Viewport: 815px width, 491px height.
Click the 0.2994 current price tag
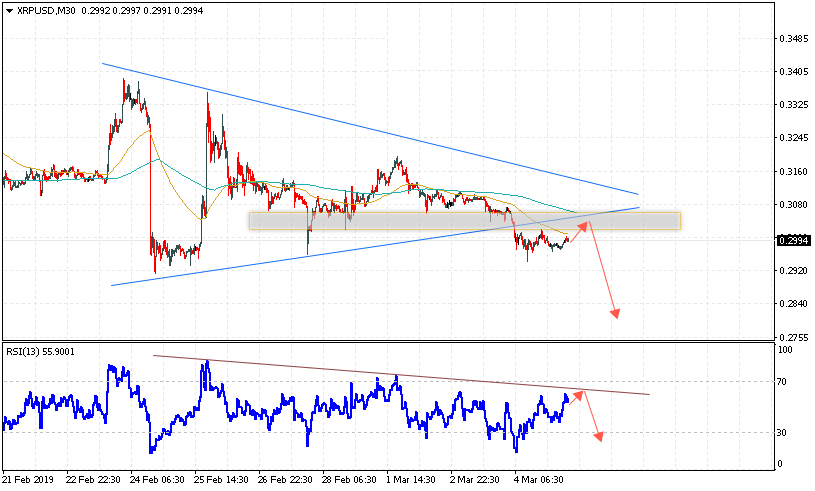click(x=793, y=240)
